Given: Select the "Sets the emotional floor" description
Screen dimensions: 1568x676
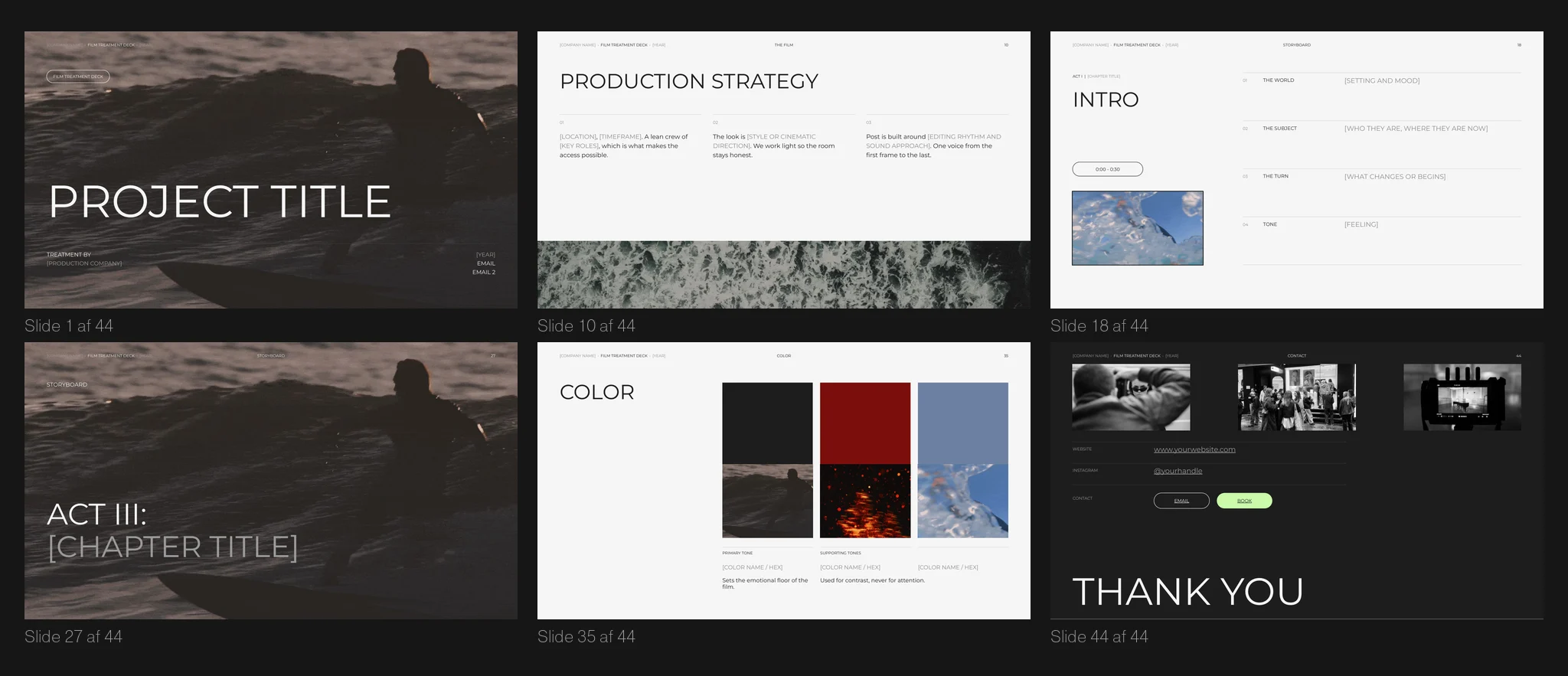Looking at the screenshot, I should [765, 583].
